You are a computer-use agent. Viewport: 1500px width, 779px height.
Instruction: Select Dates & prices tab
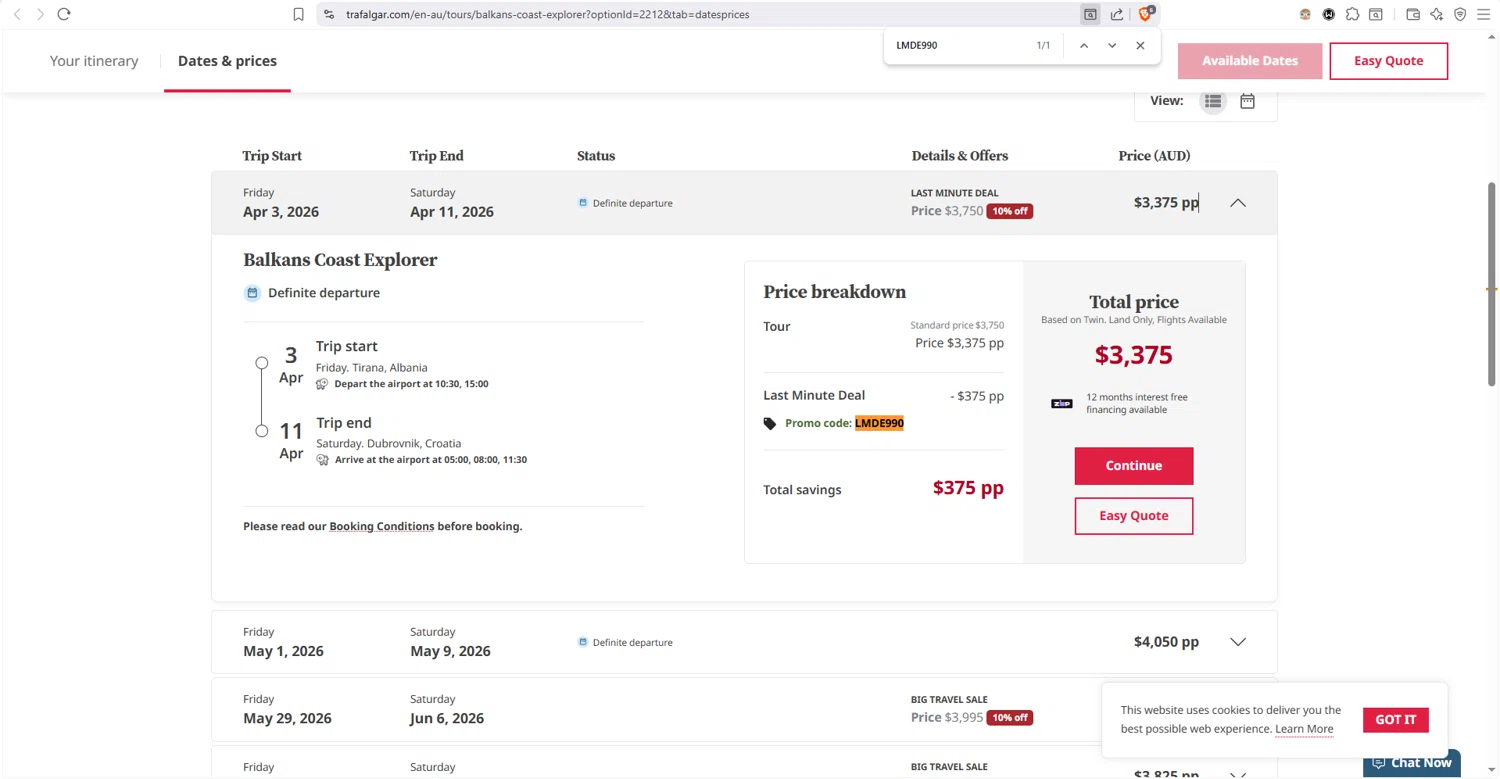point(227,61)
